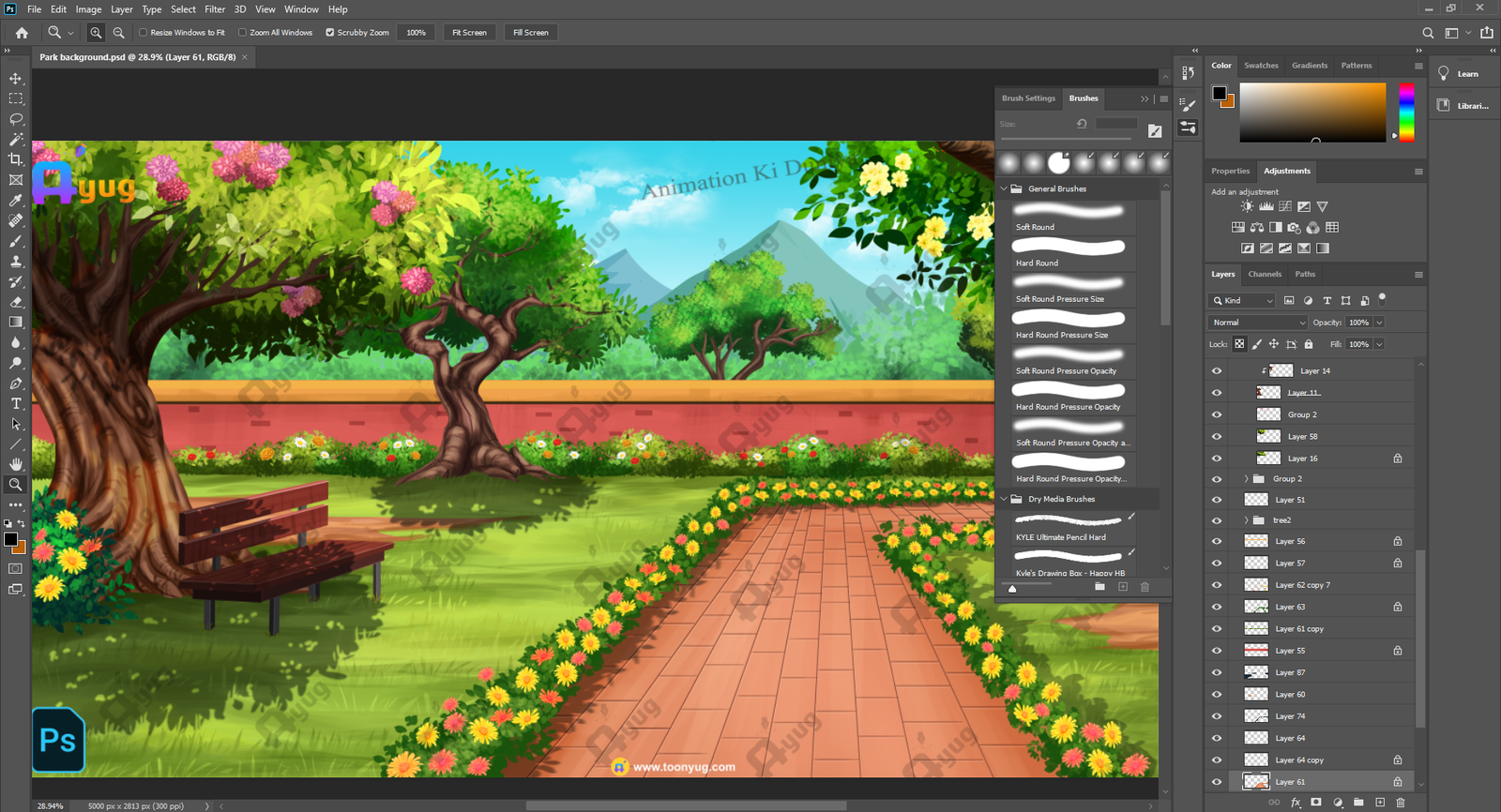Open the Window menu
This screenshot has width=1501, height=812.
click(301, 9)
